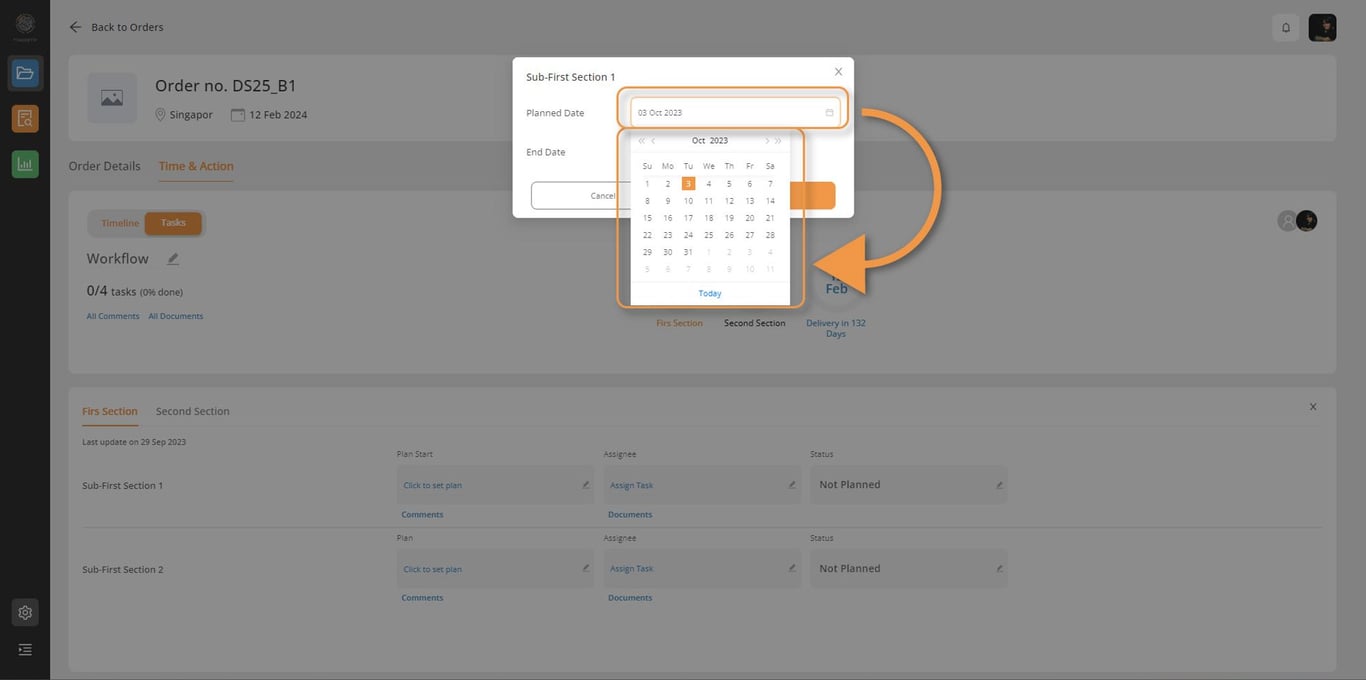Click the calendar icon in Planned Date field
Image resolution: width=1366 pixels, height=680 pixels.
(829, 113)
